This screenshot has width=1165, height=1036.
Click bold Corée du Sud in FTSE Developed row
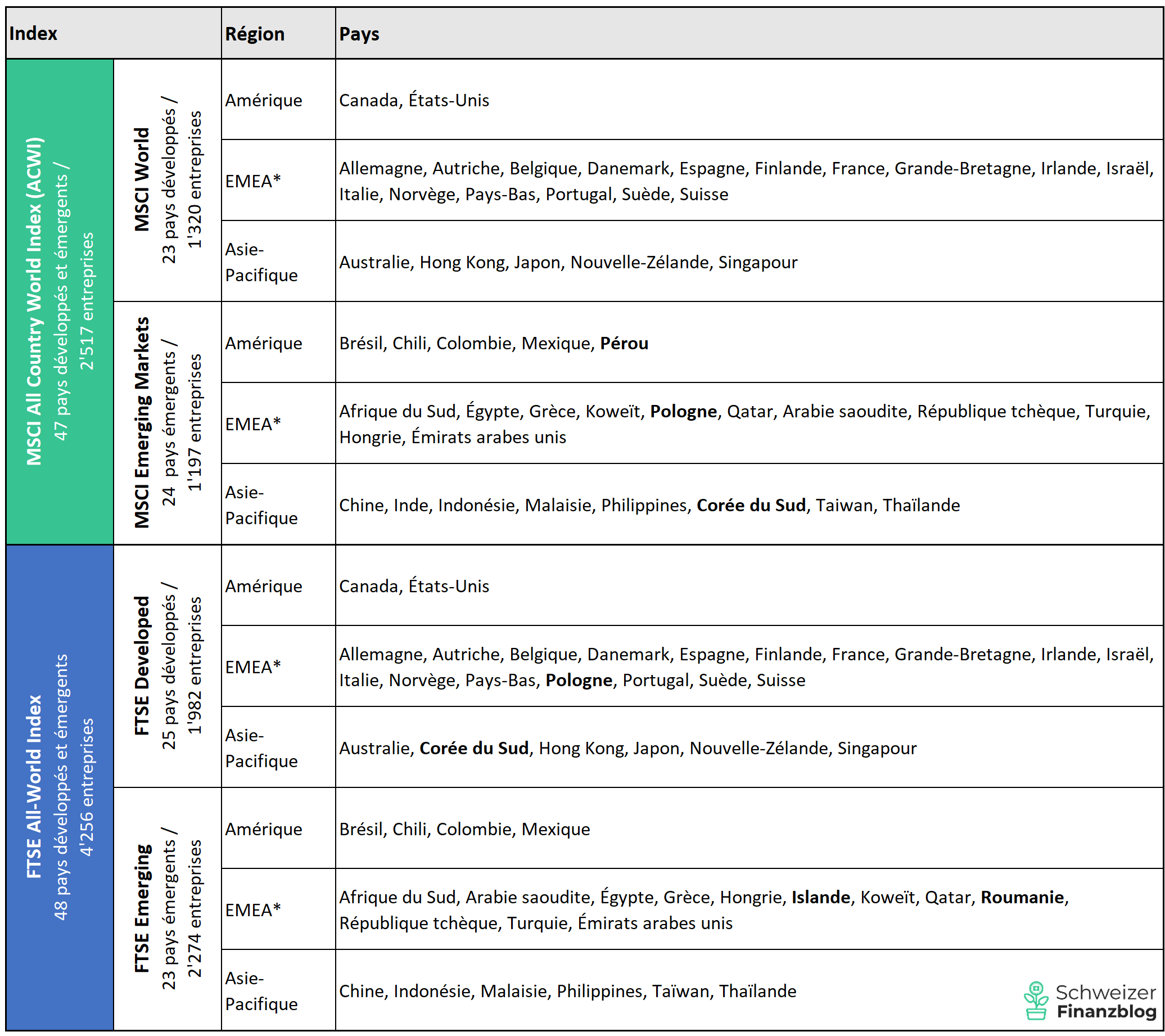pyautogui.click(x=473, y=747)
